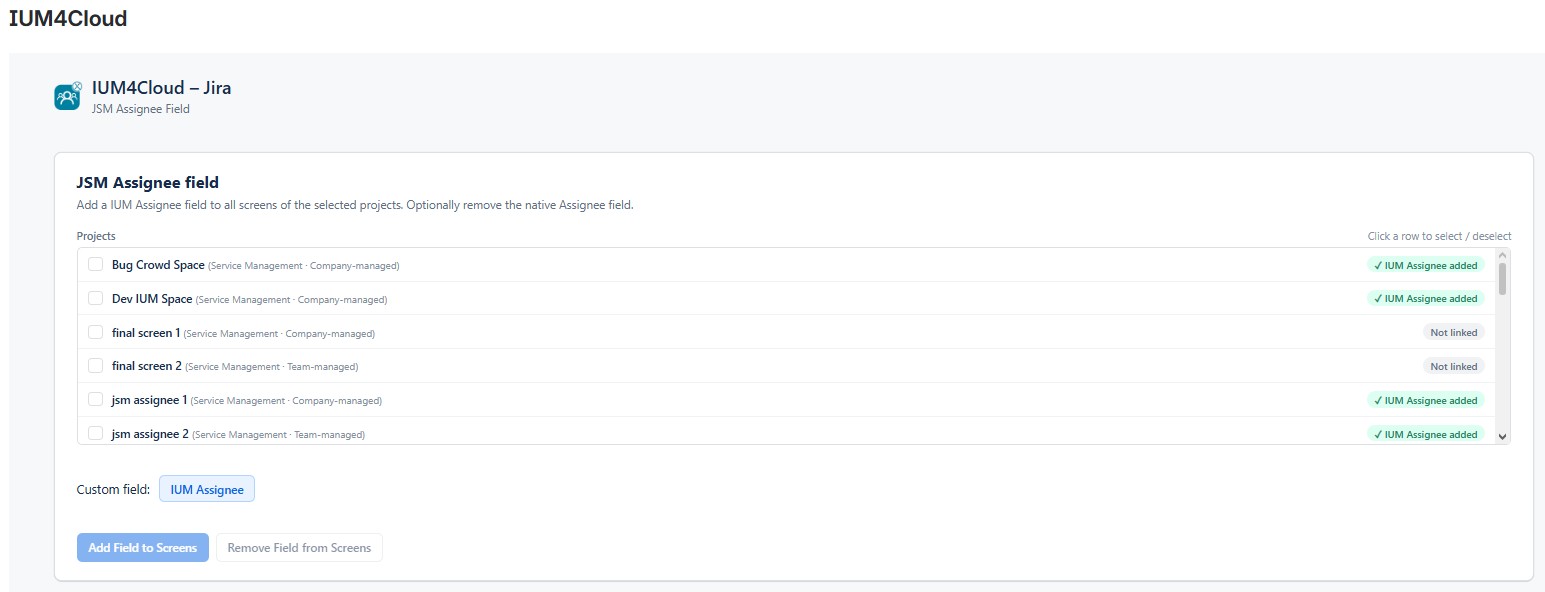Click the IUM4Cloud app icon
The height and width of the screenshot is (592, 1545).
tap(68, 96)
